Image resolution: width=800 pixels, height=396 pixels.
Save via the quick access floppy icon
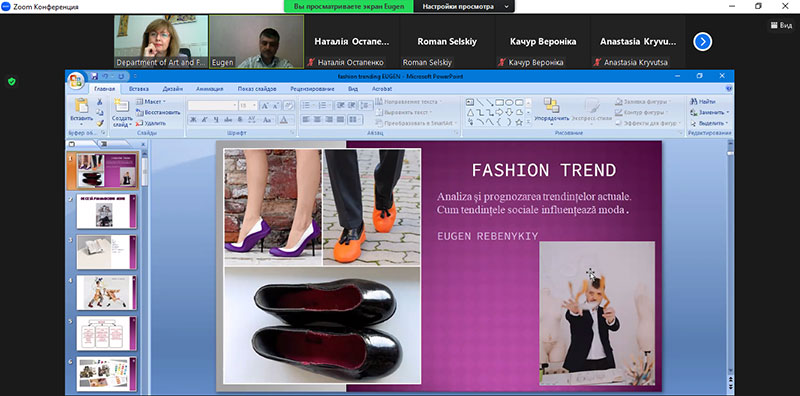[x=94, y=76]
